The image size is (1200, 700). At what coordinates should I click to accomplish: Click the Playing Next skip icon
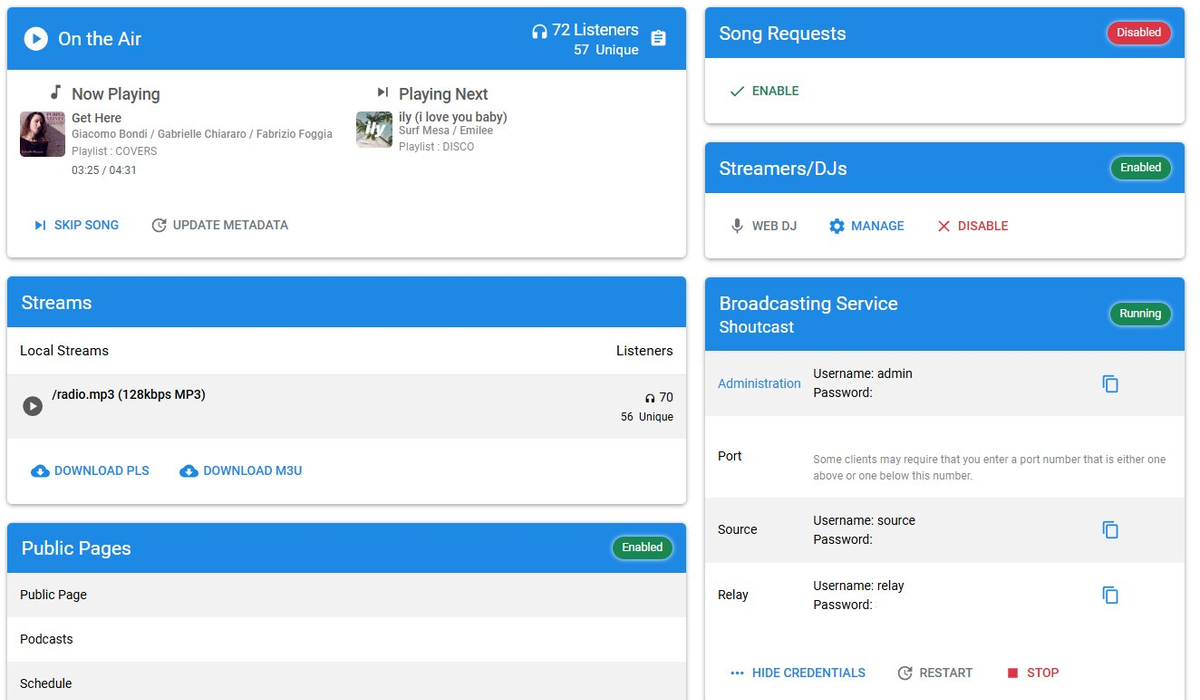382,92
